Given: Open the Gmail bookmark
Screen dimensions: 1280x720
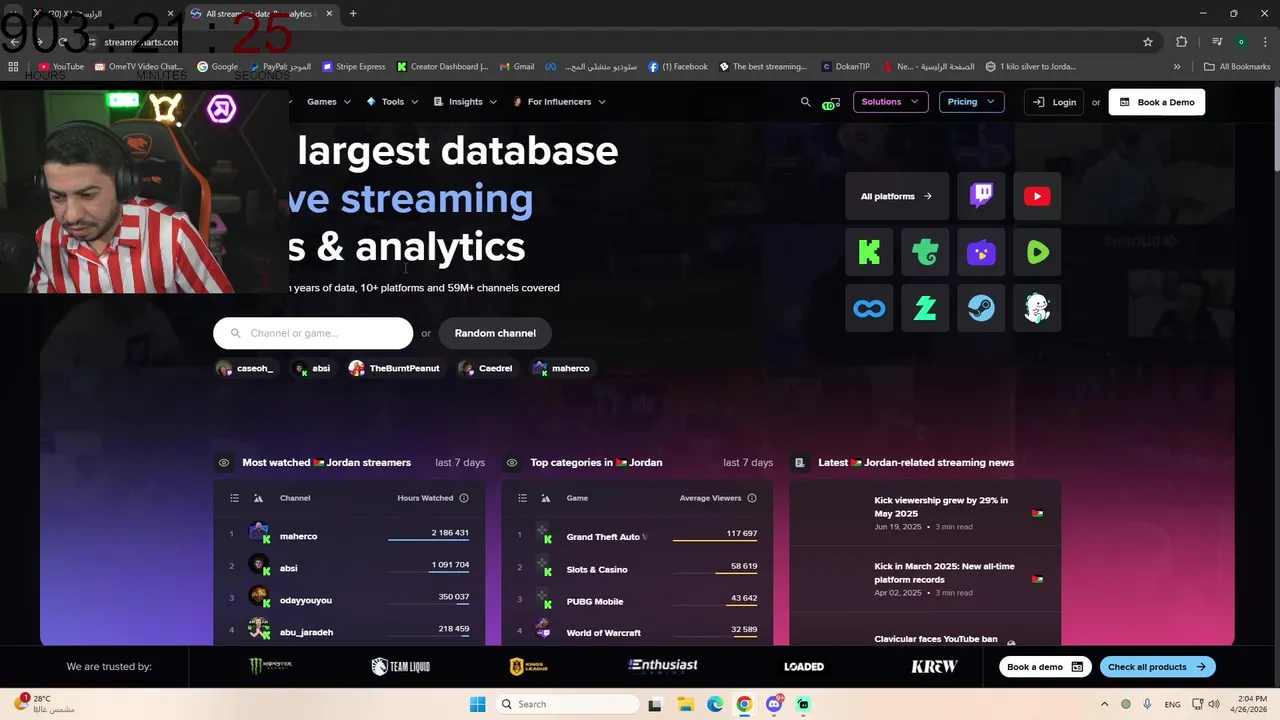Looking at the screenshot, I should tap(517, 67).
